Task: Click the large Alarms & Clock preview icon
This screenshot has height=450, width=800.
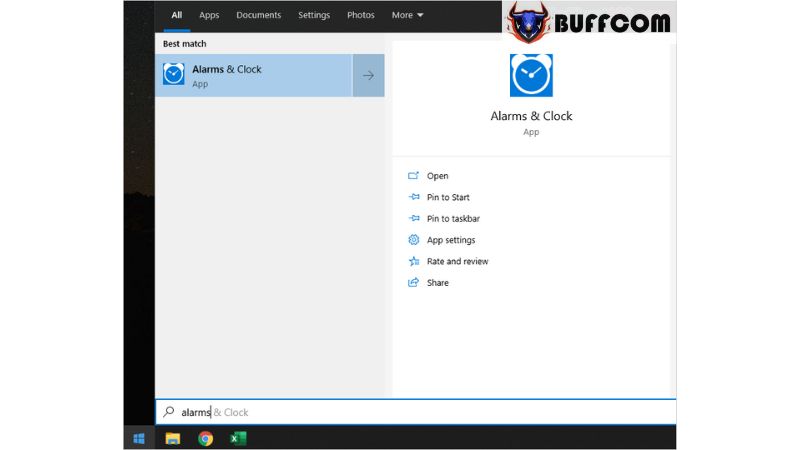Action: tap(531, 76)
